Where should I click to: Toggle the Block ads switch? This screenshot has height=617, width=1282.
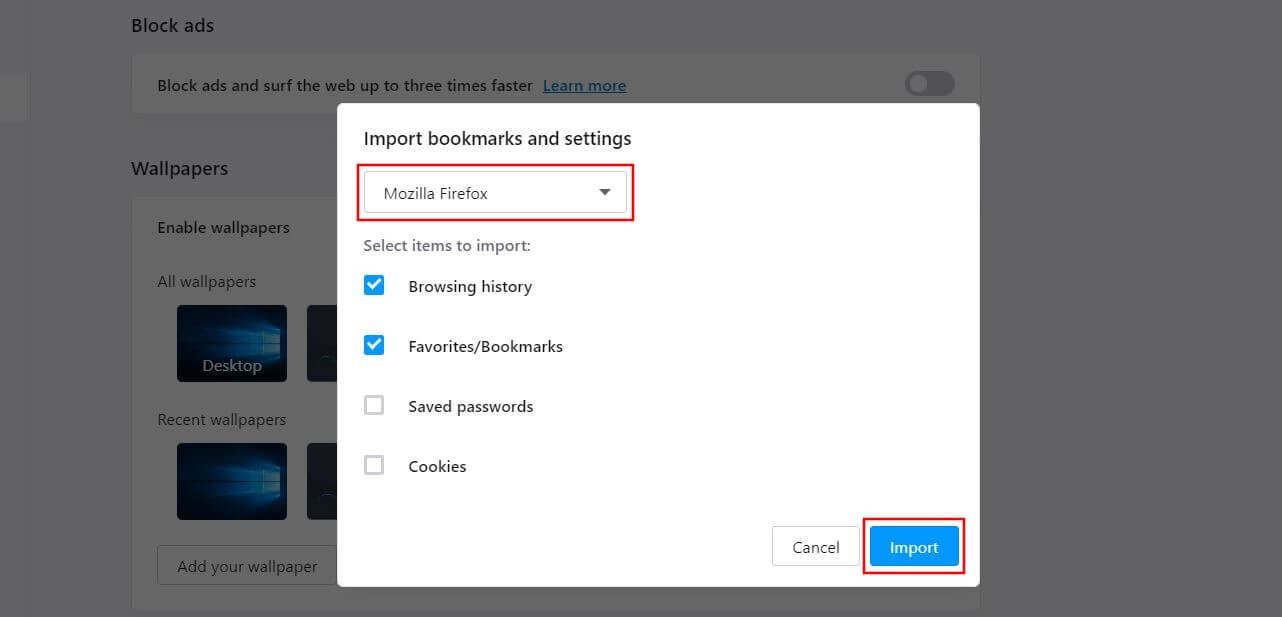929,85
